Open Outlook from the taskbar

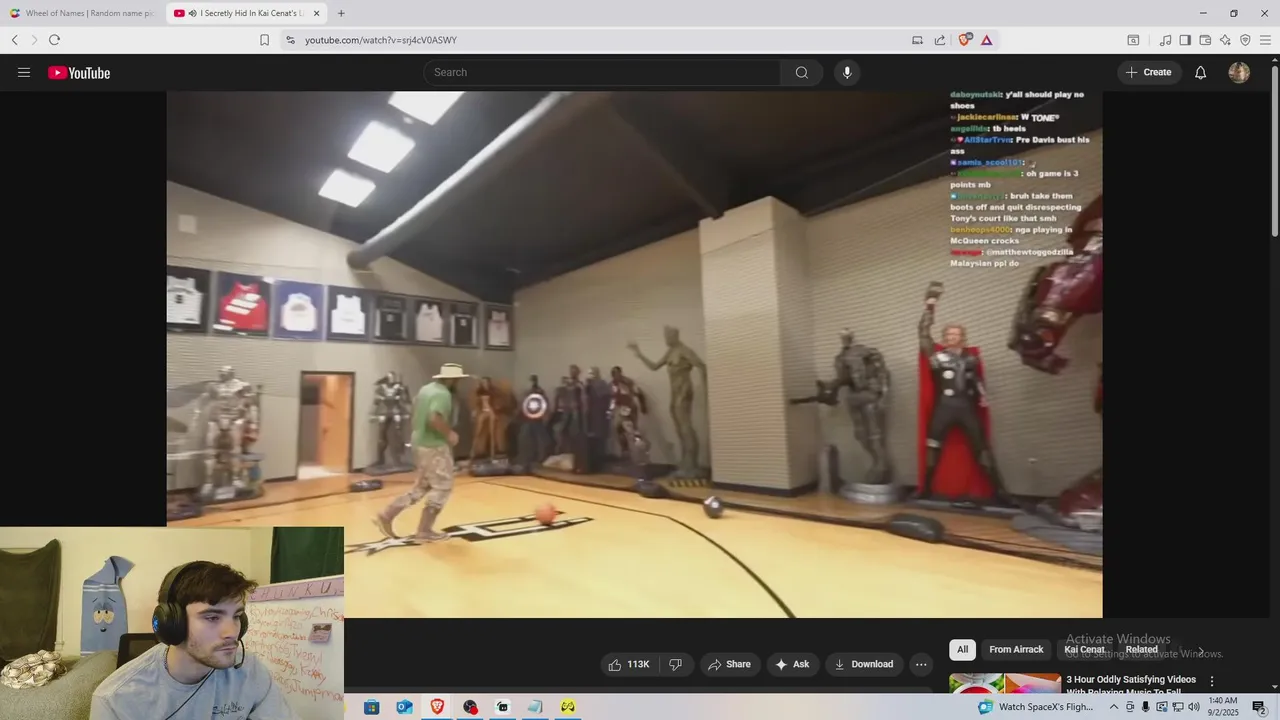click(404, 707)
